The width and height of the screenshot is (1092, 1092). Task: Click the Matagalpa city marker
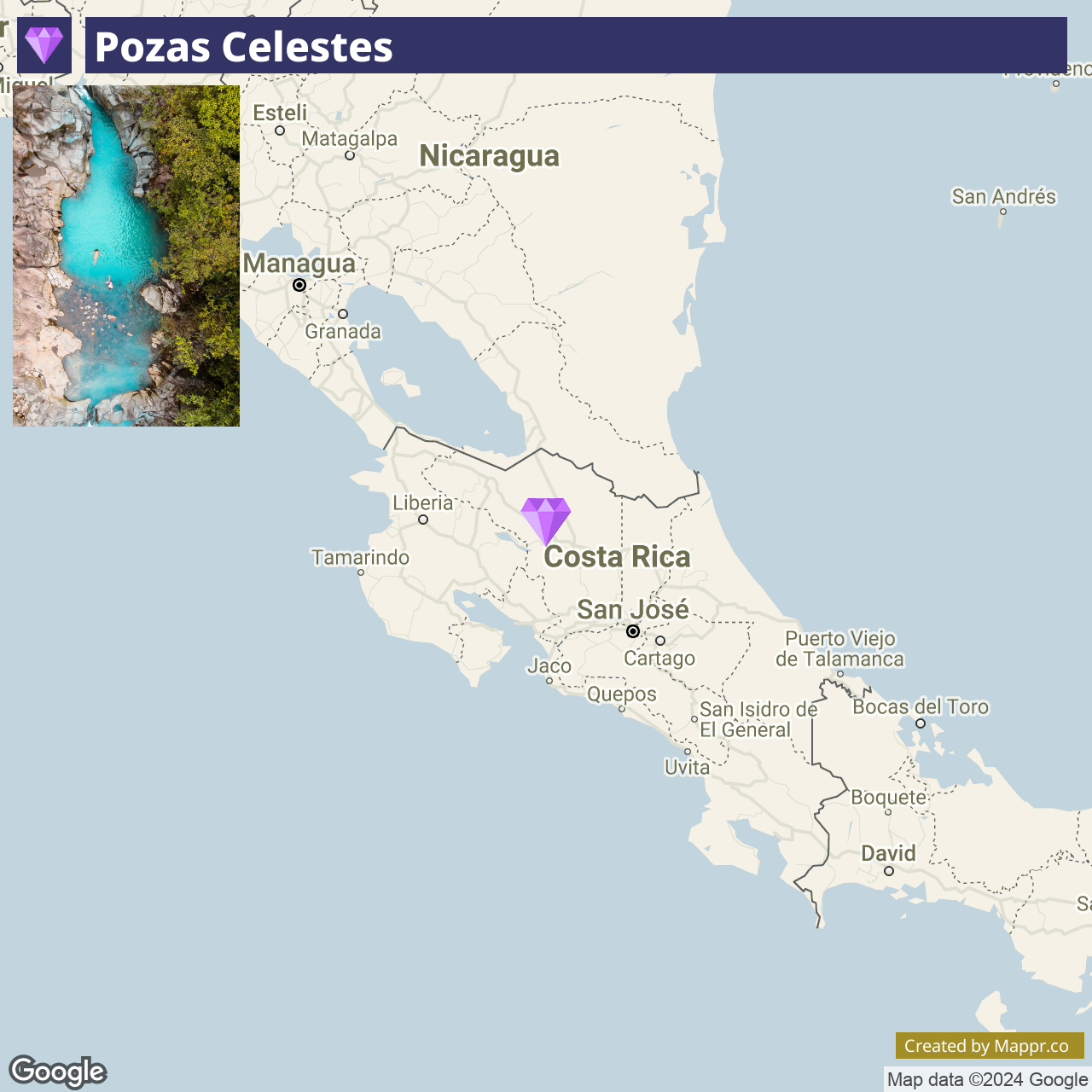click(x=350, y=155)
